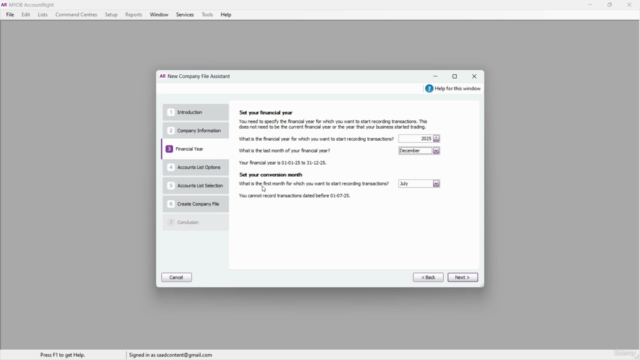Click the step 7 Conclusion item
The image size is (640, 360).
[x=196, y=222]
